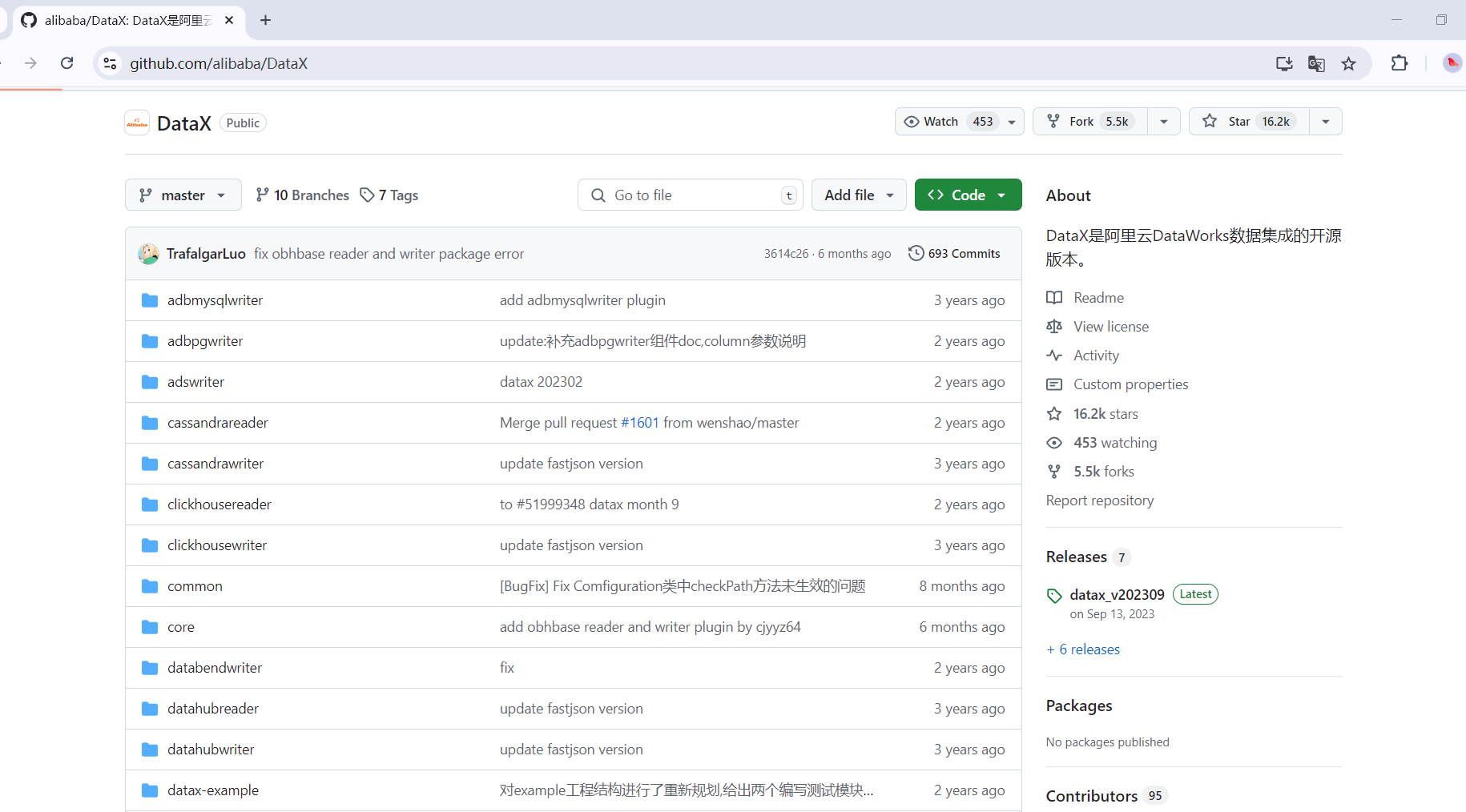This screenshot has width=1466, height=812.
Task: View the 7 Tags link
Action: pyautogui.click(x=389, y=195)
